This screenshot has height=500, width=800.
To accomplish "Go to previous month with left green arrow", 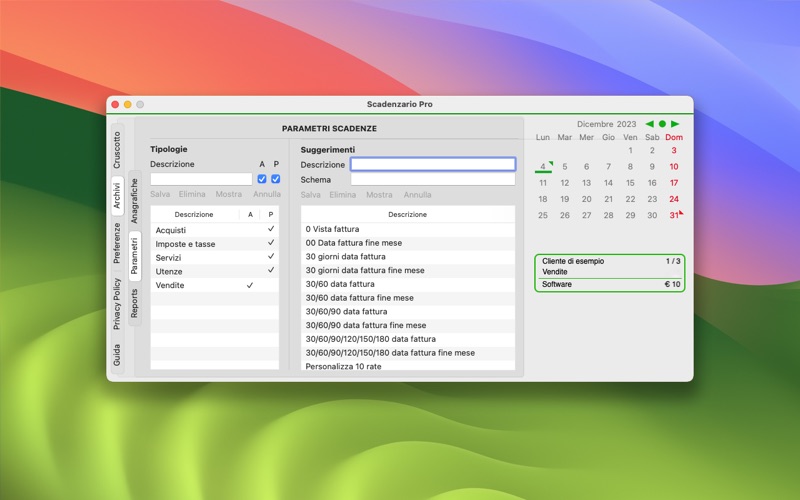I will pyautogui.click(x=649, y=124).
